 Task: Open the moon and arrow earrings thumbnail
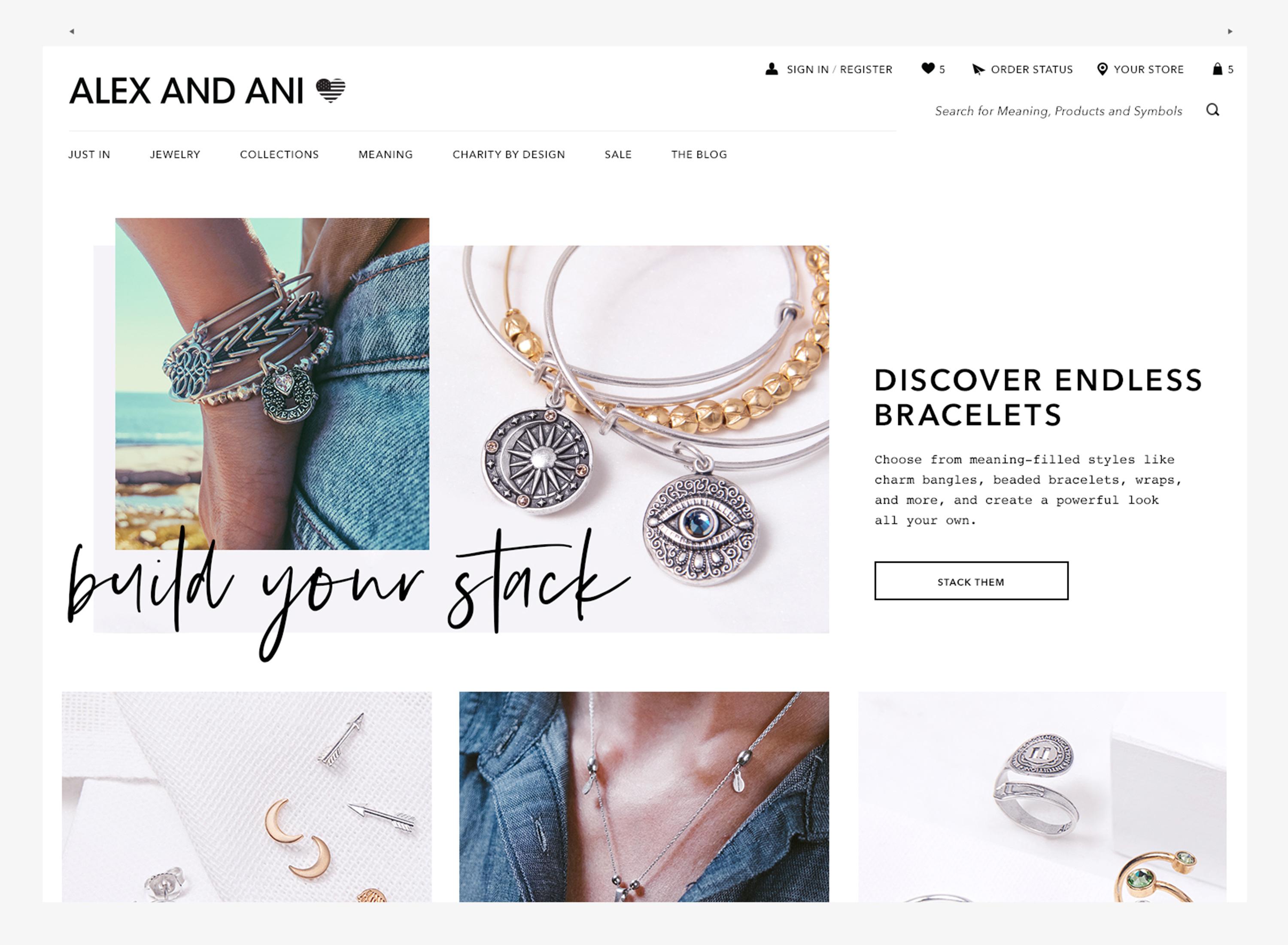click(246, 797)
